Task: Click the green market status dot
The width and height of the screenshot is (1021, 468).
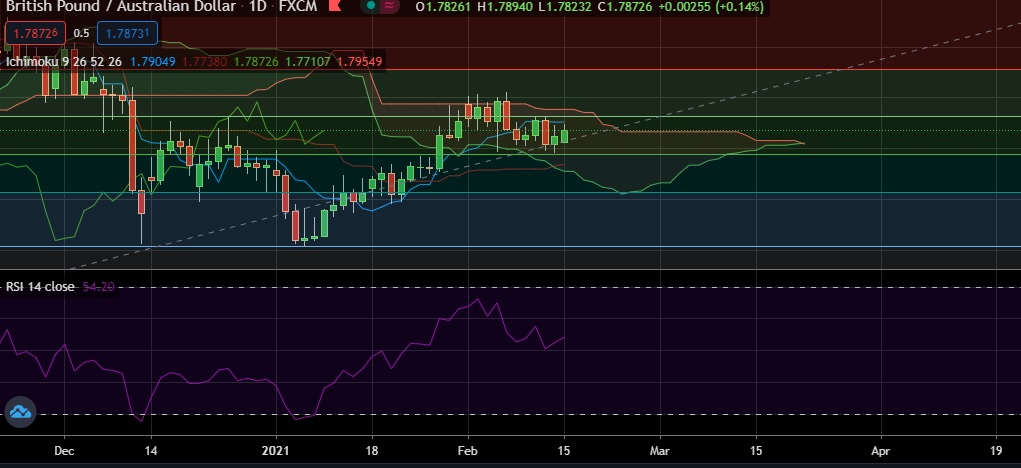Action: point(371,6)
